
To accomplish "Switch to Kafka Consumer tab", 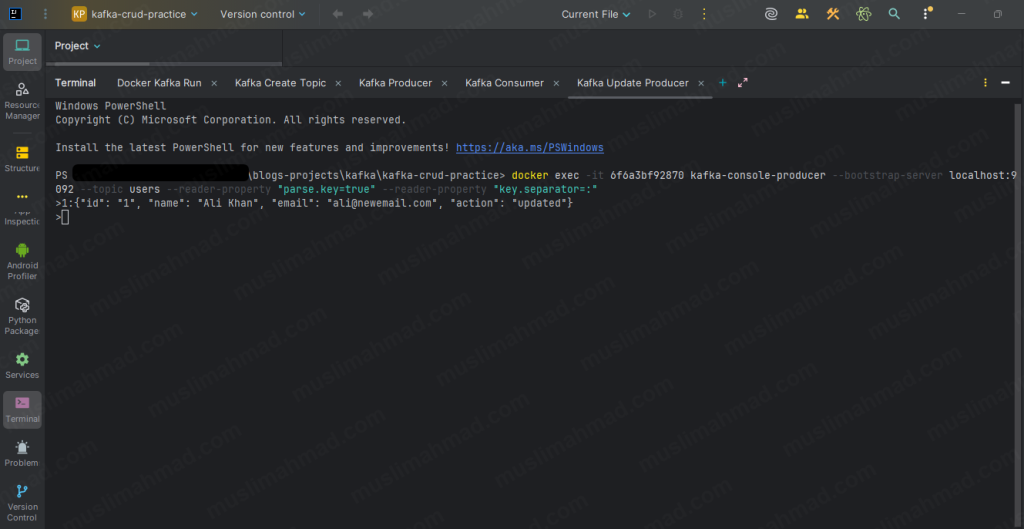I will click(x=504, y=83).
